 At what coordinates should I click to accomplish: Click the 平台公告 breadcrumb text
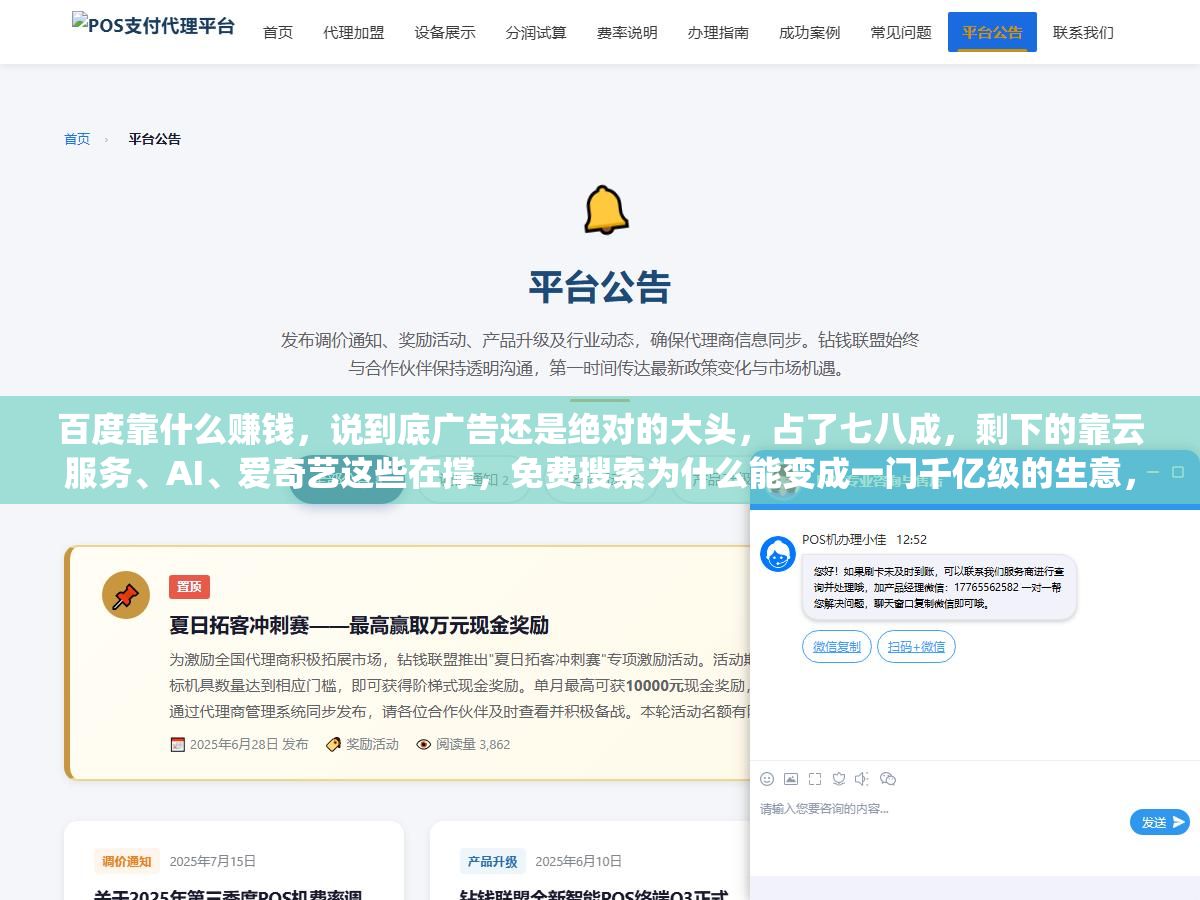(x=155, y=139)
